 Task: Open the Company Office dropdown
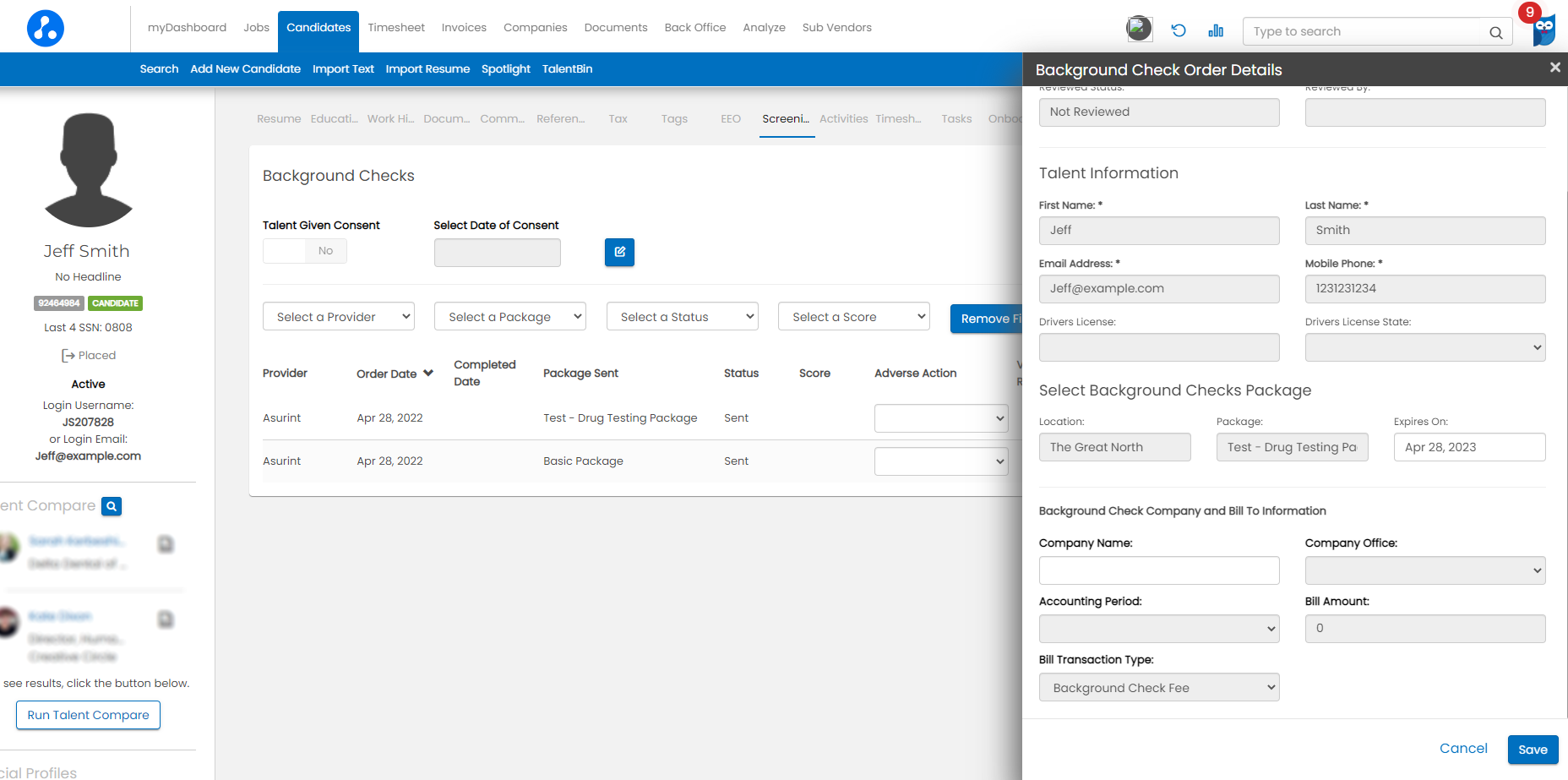1425,570
